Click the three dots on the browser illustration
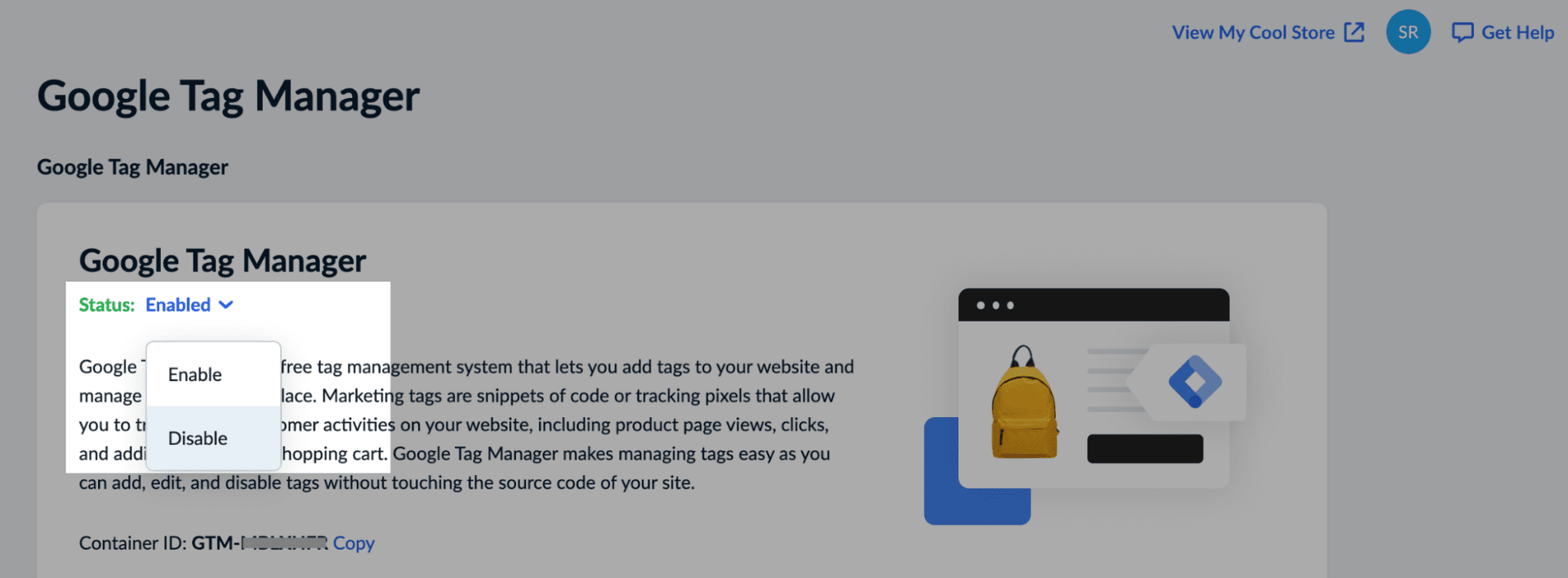Image resolution: width=1568 pixels, height=578 pixels. tap(996, 305)
